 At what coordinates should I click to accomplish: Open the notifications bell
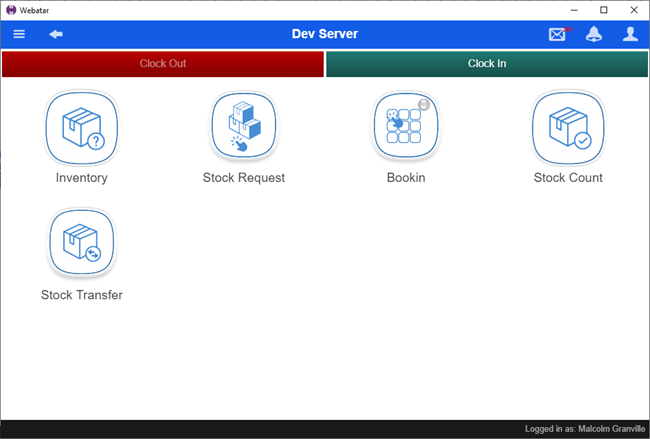pos(594,34)
